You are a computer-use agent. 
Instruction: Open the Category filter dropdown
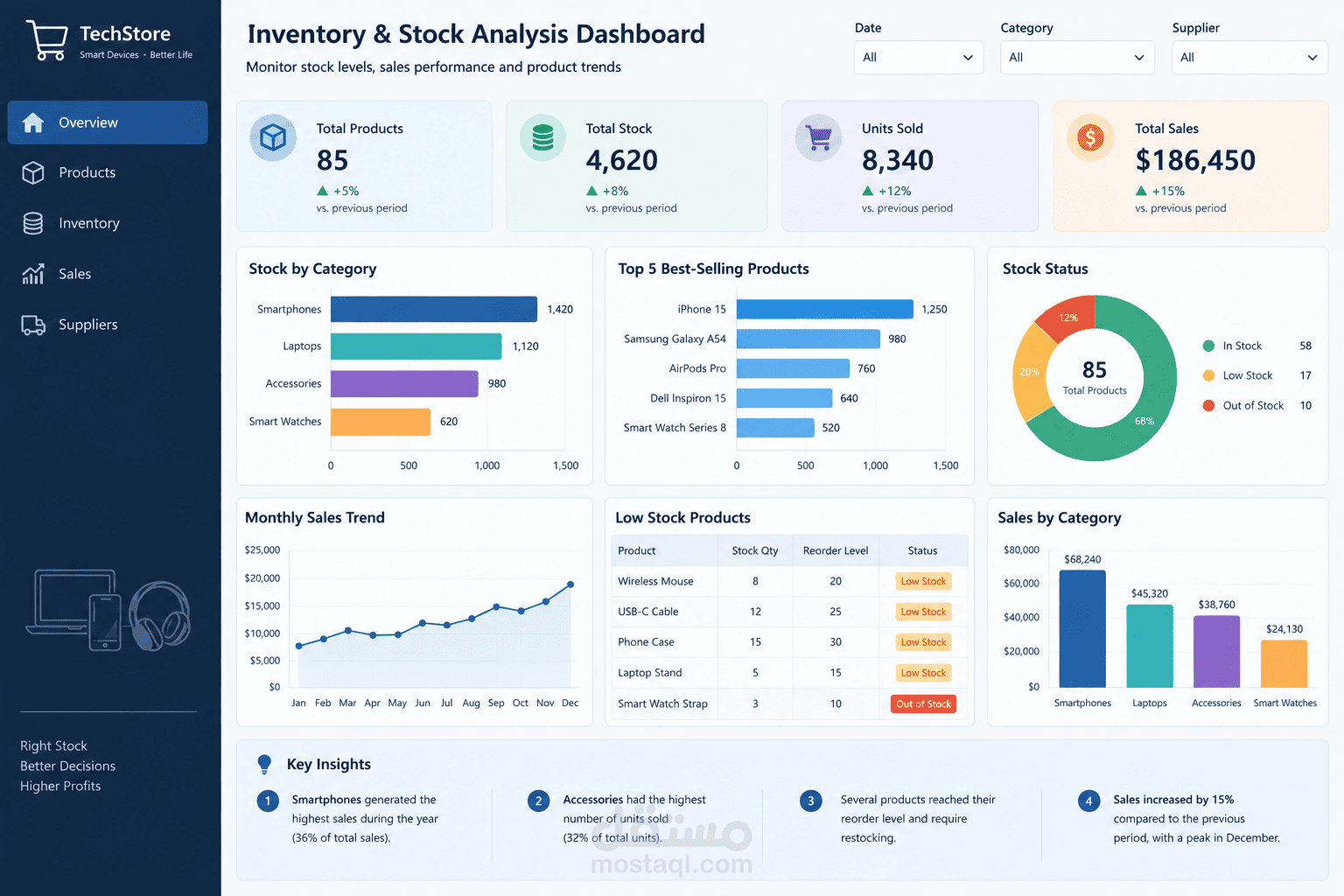point(1077,58)
